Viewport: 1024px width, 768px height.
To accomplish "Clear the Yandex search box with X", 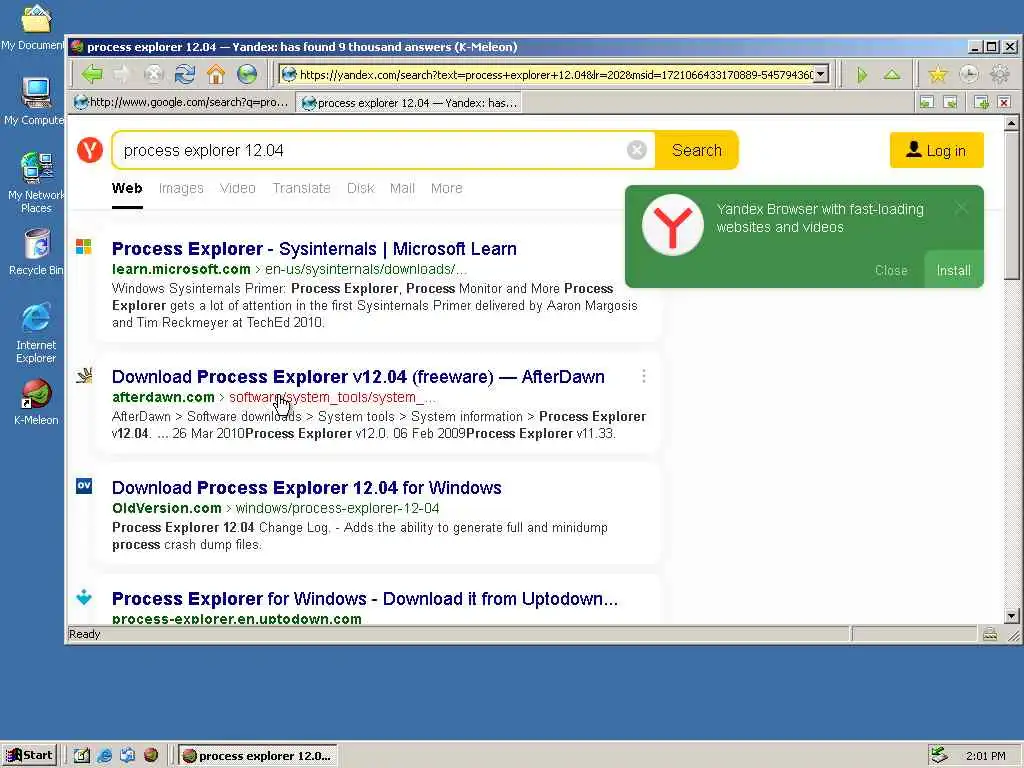I will (637, 150).
